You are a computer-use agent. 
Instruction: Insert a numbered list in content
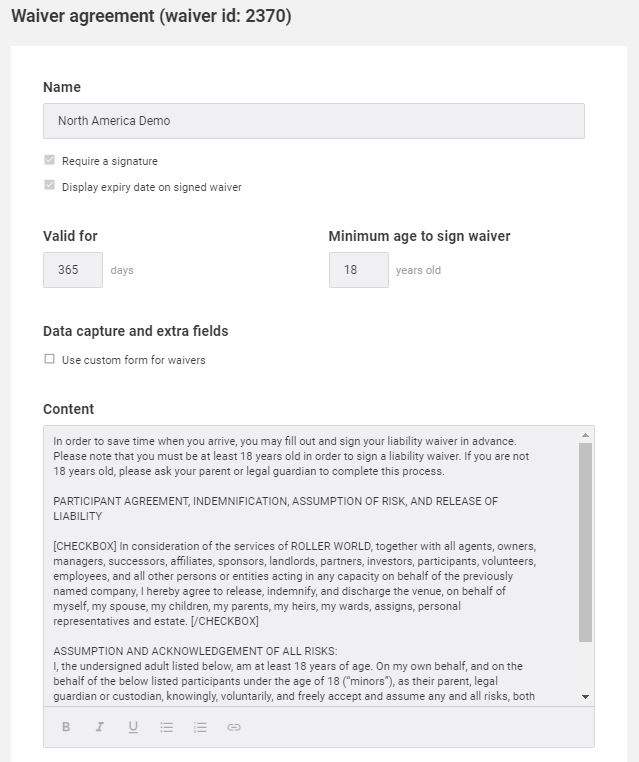[x=200, y=727]
